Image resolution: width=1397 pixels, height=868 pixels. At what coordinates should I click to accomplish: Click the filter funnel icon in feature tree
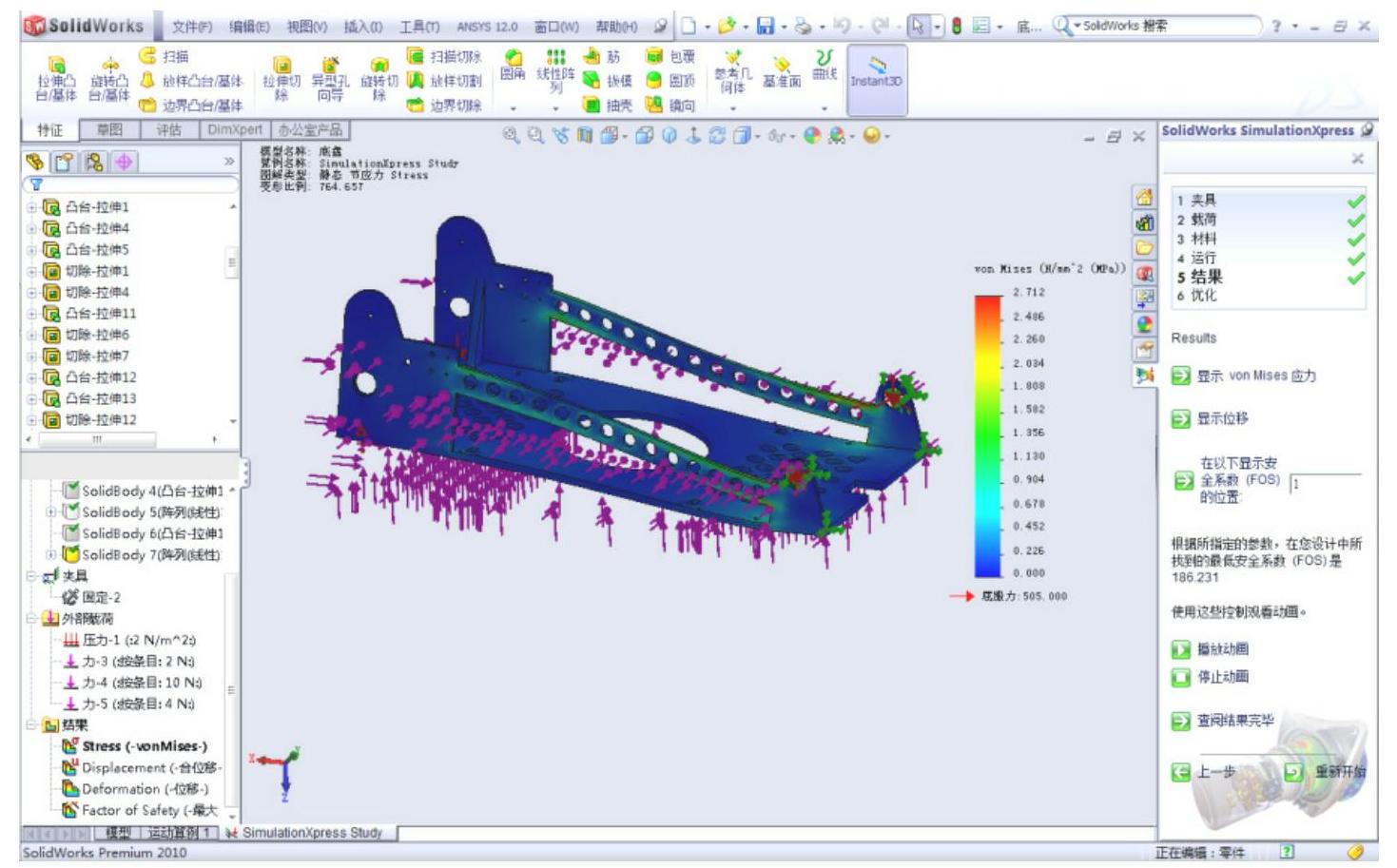click(x=36, y=184)
